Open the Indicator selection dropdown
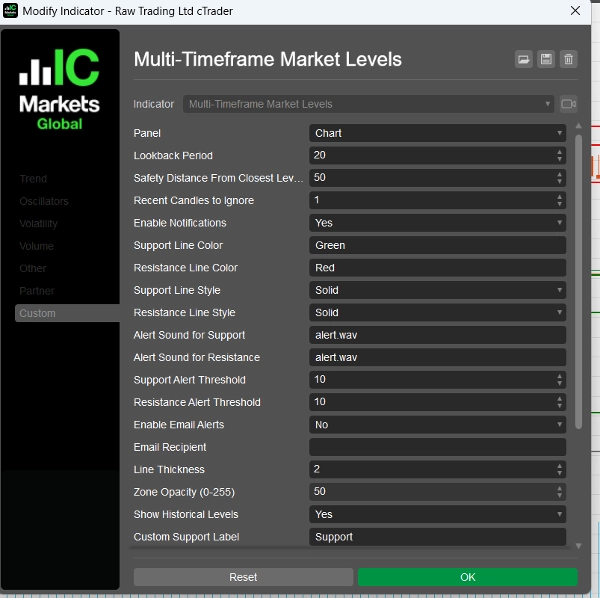Viewport: 600px width, 598px height. point(368,104)
